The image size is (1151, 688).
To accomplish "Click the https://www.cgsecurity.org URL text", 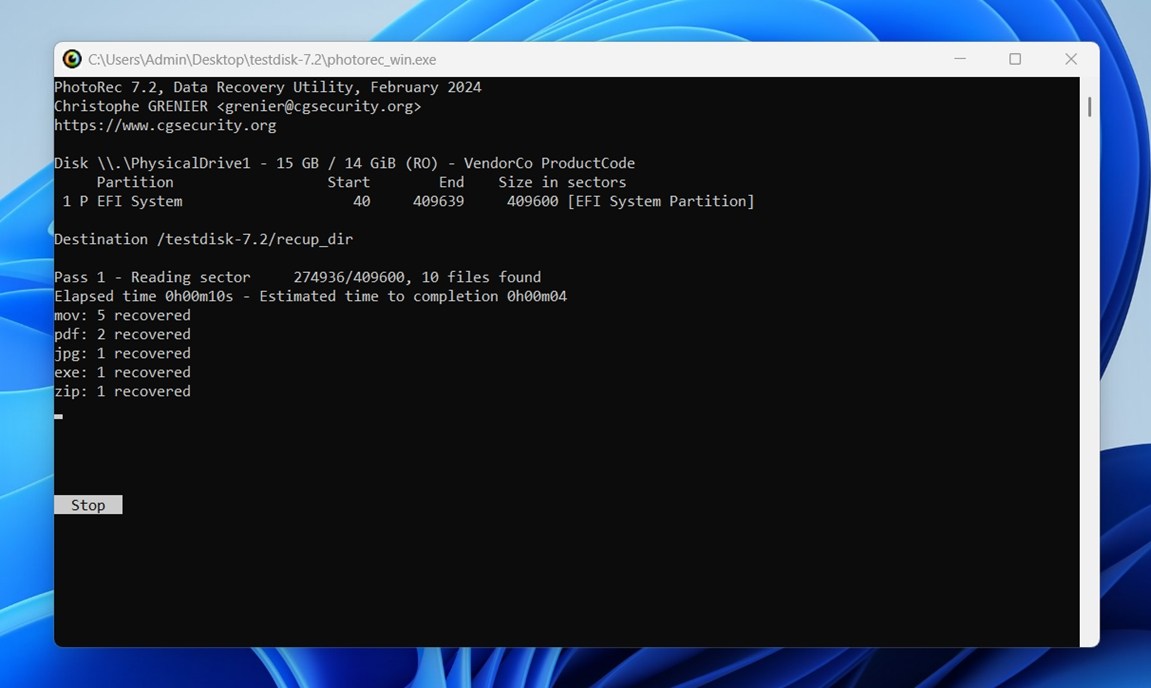I will pos(165,126).
